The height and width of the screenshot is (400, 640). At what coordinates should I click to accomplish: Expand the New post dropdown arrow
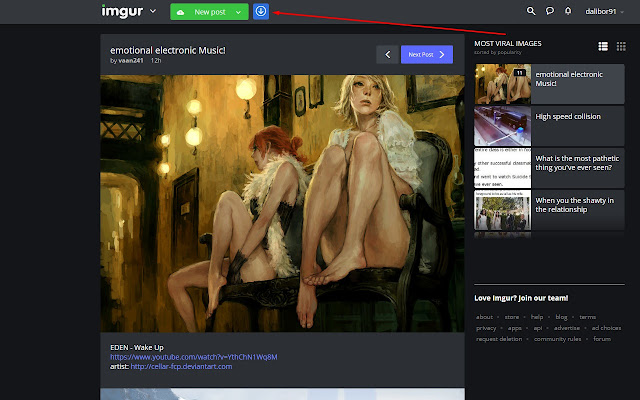[x=238, y=12]
